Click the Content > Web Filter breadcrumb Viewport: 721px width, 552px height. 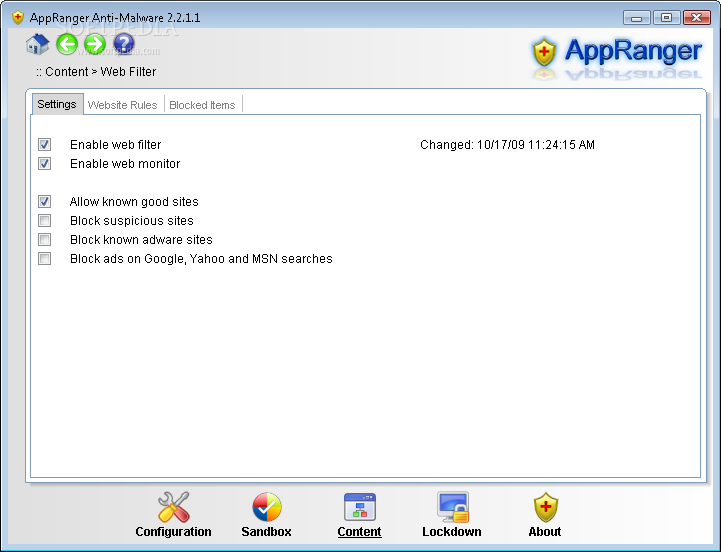96,72
